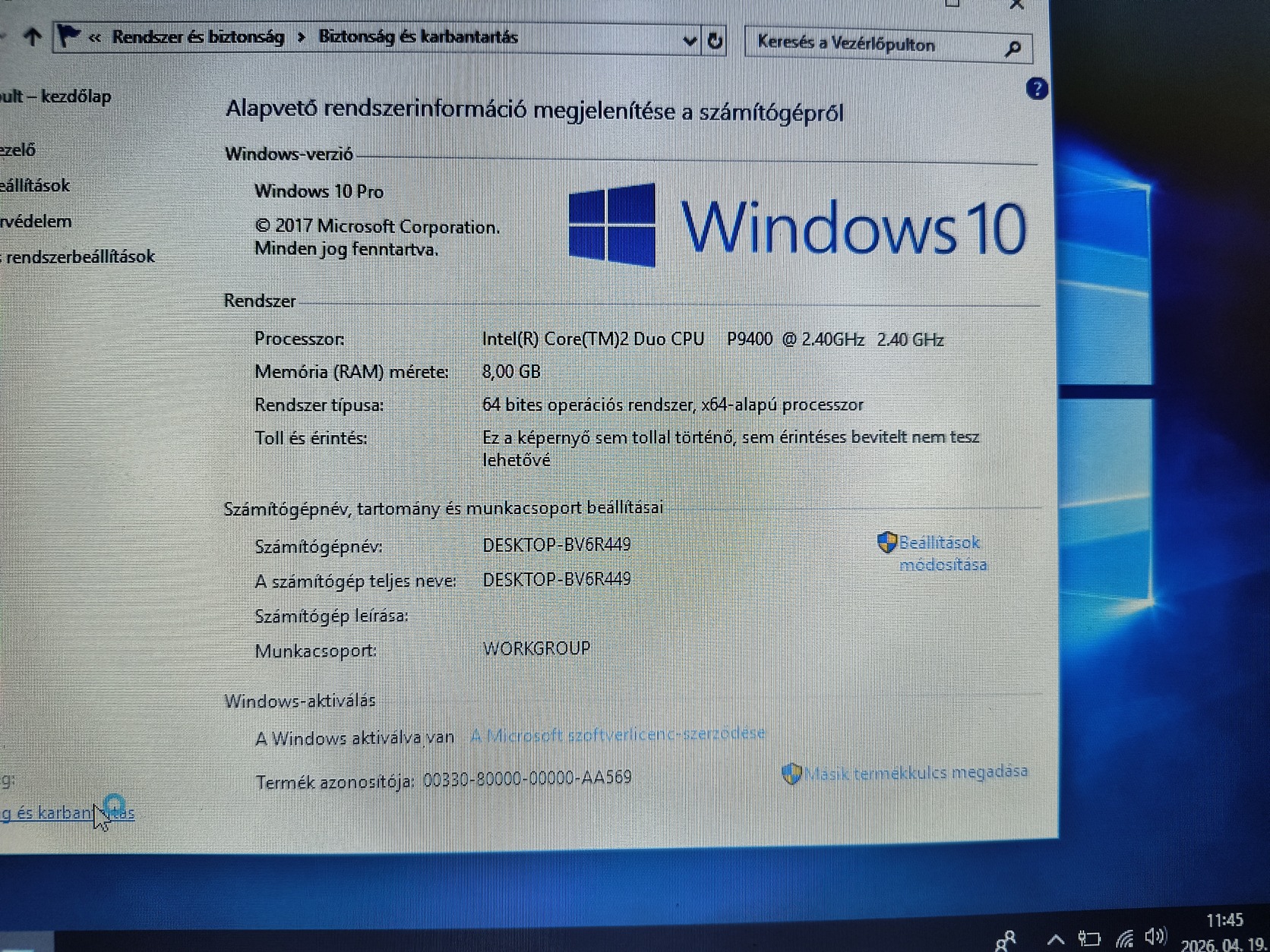The image size is (1270, 952).
Task: Open the Microsoft szoftverlicenc-szerződése link
Action: tap(618, 734)
